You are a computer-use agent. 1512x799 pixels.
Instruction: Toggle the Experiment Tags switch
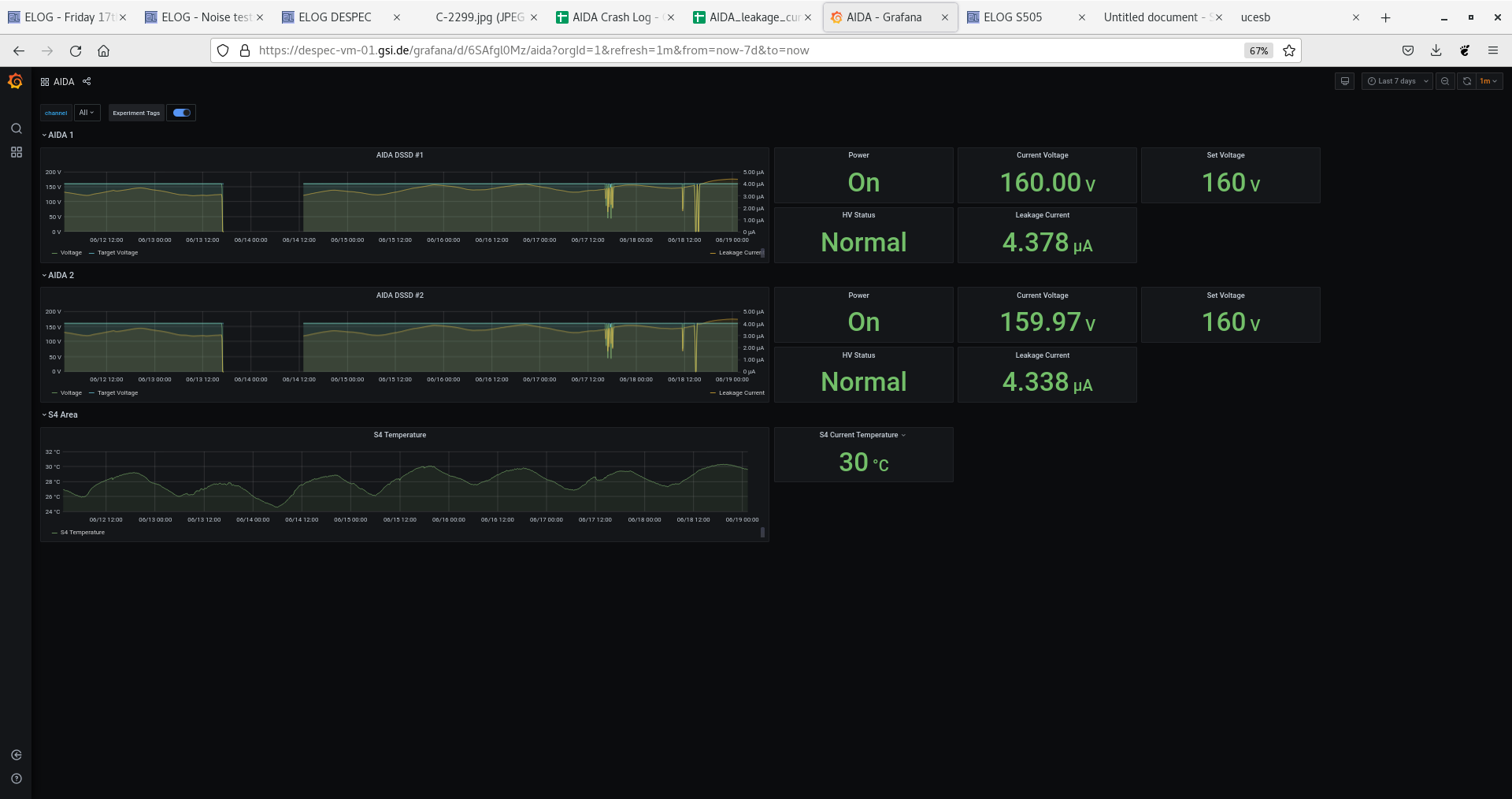click(x=182, y=113)
